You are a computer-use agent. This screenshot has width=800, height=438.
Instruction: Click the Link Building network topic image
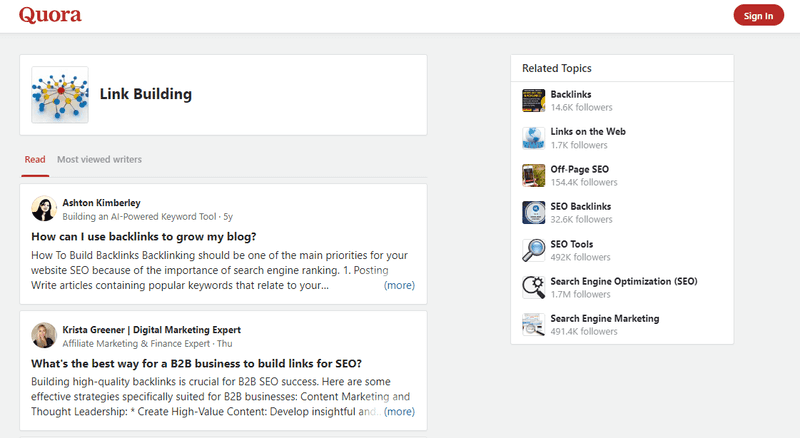click(x=60, y=95)
